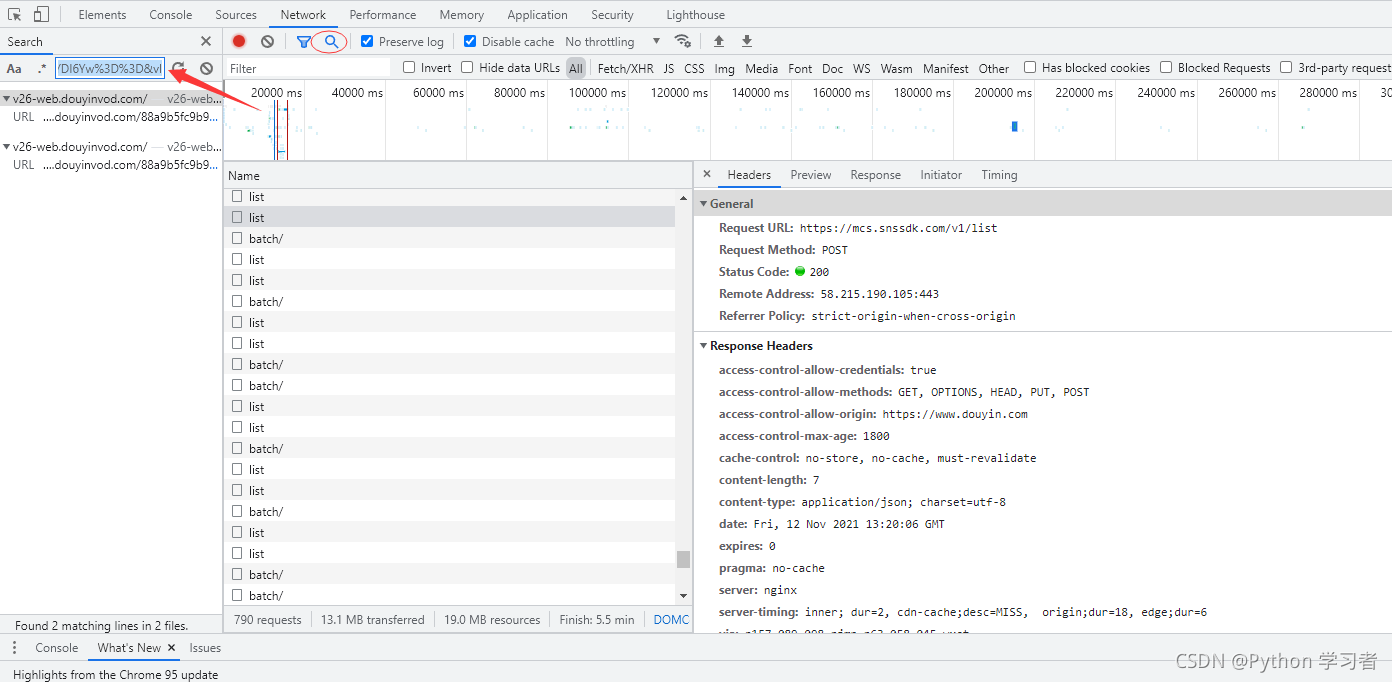Filter requests by Manifest type
Viewport: 1392px width, 682px height.
coord(945,68)
